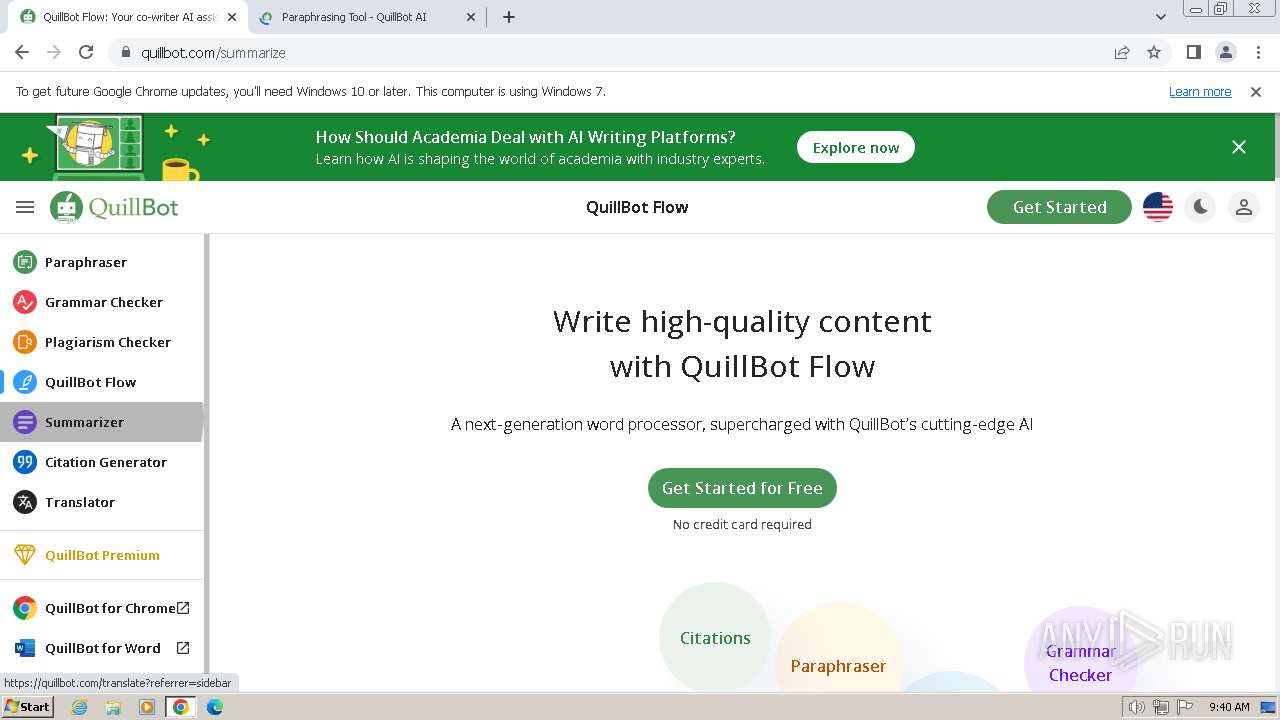Image resolution: width=1280 pixels, height=720 pixels.
Task: Open a new browser tab
Action: point(509,17)
